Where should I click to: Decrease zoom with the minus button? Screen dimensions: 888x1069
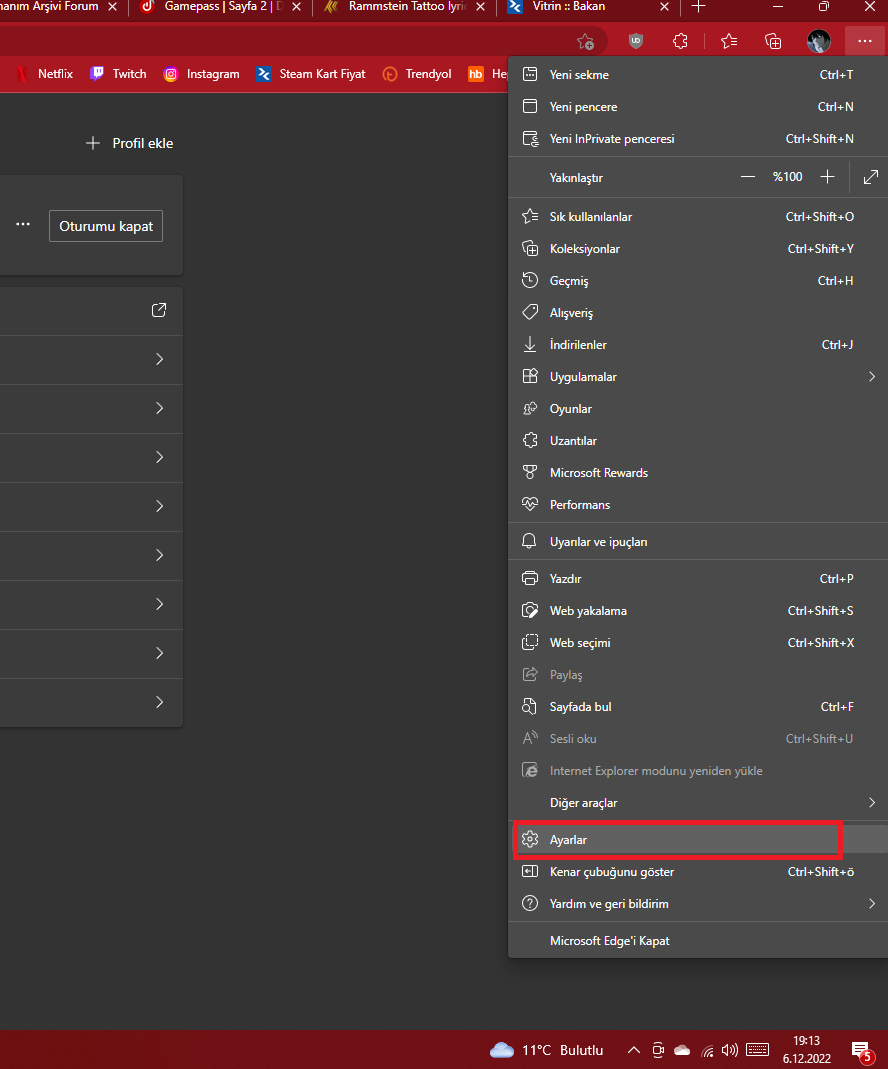748,177
